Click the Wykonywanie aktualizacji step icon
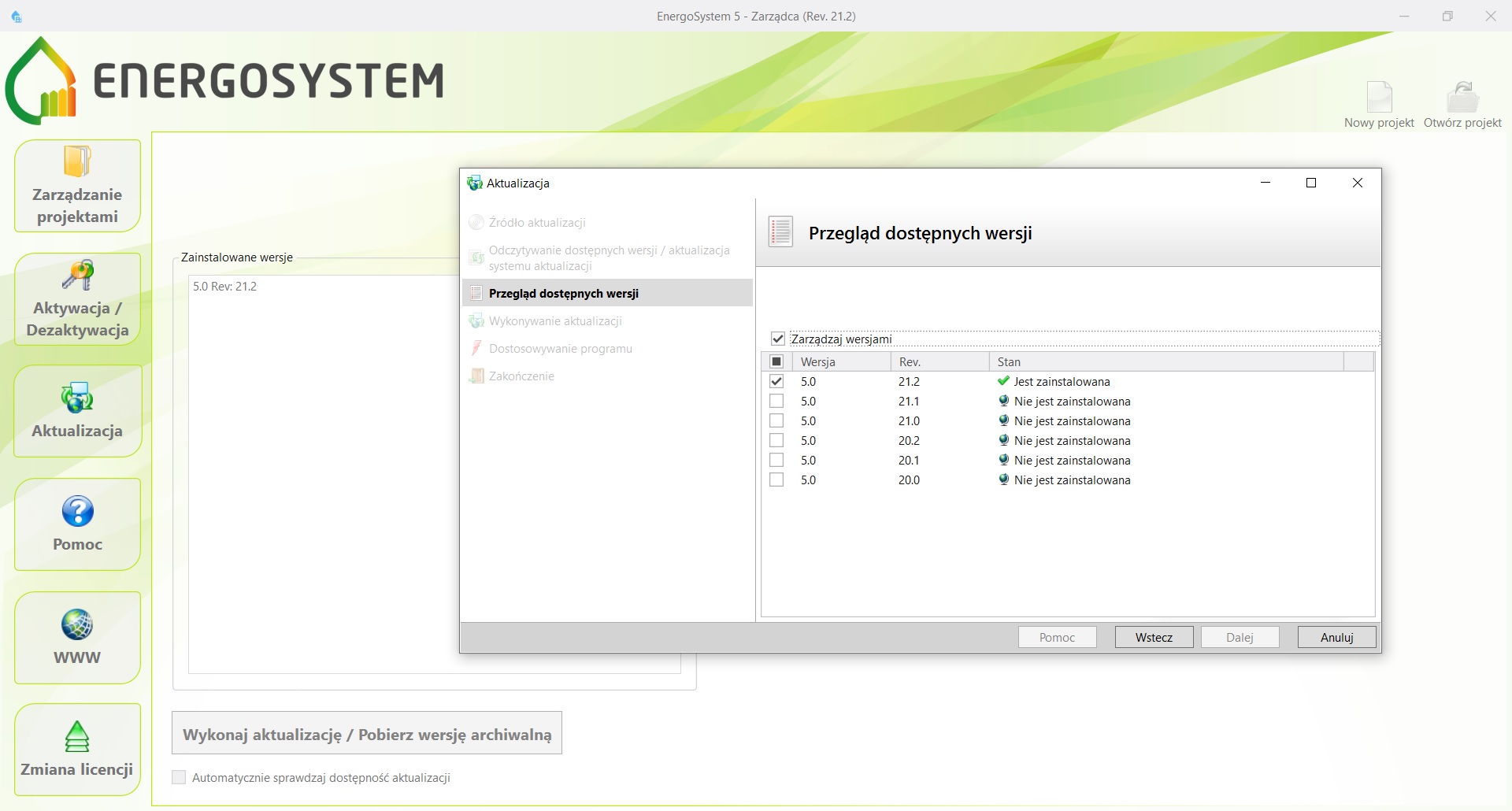 click(476, 320)
